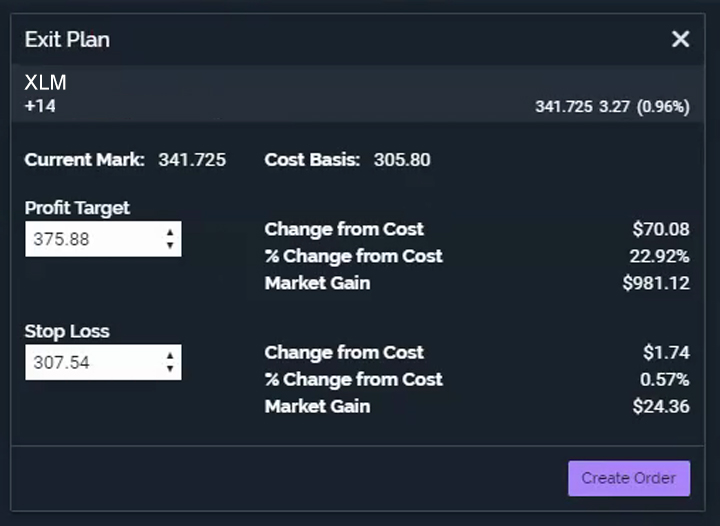Screen dimensions: 720x526
Task: Click the +14 position quantity
Action: tap(40, 105)
